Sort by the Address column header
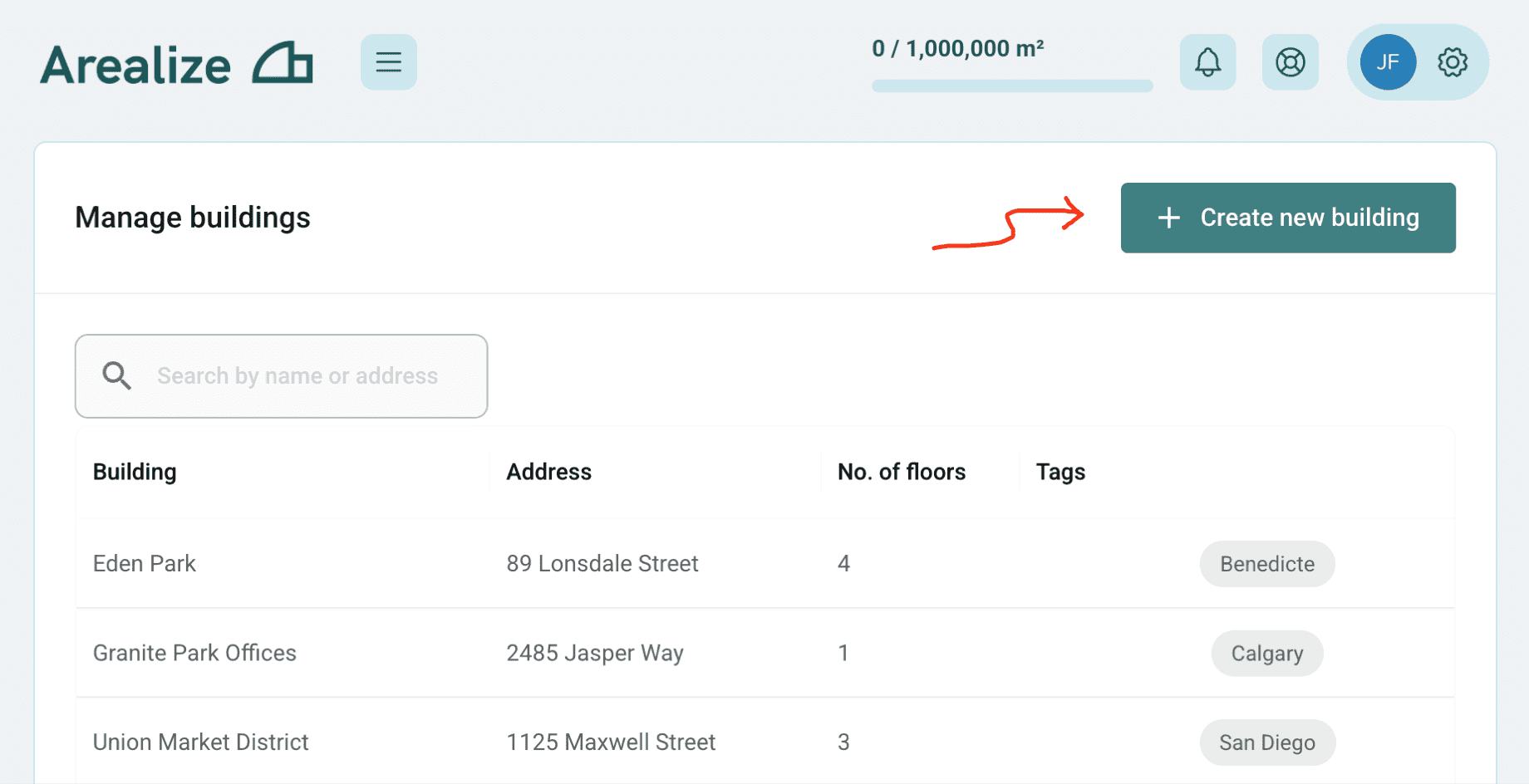The image size is (1529, 784). (x=548, y=472)
